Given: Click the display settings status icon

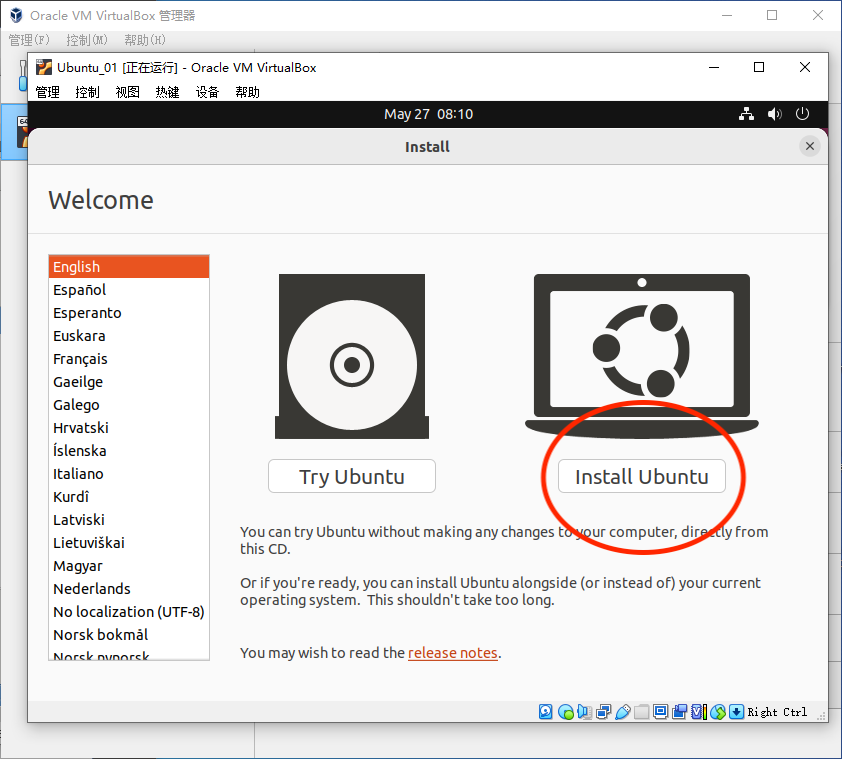Looking at the screenshot, I should click(x=660, y=712).
